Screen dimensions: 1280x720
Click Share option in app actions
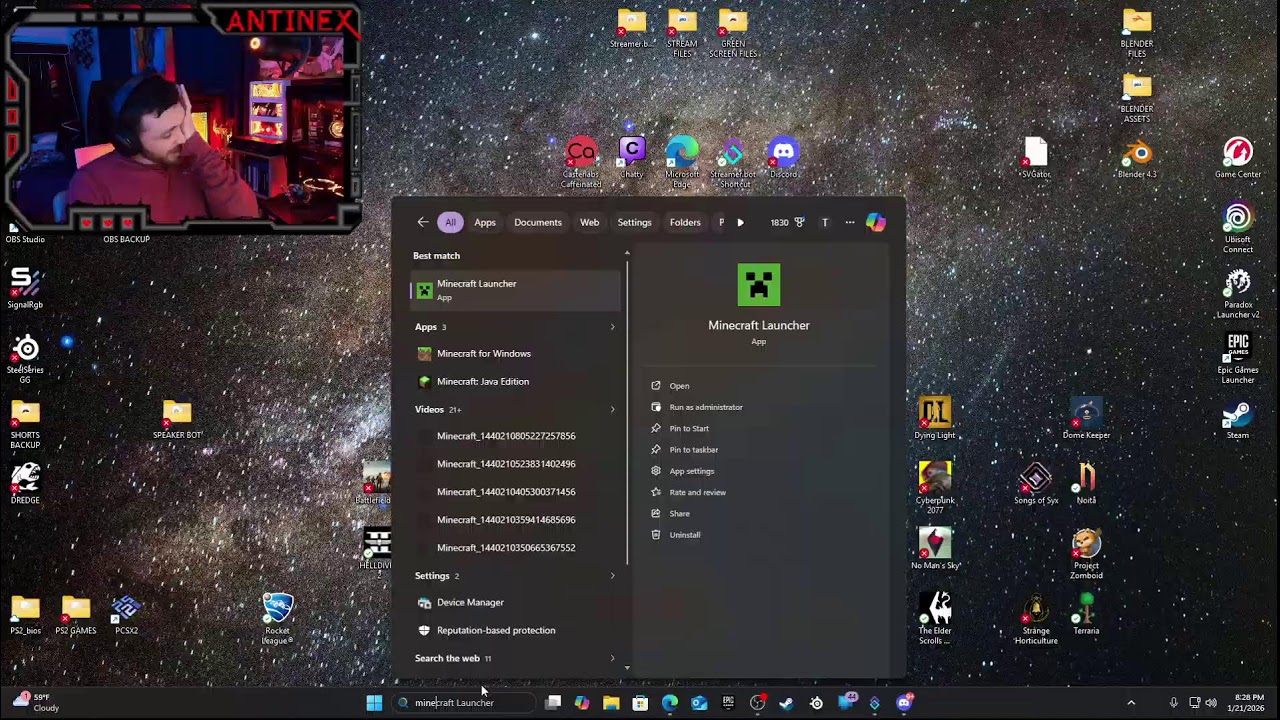(679, 513)
